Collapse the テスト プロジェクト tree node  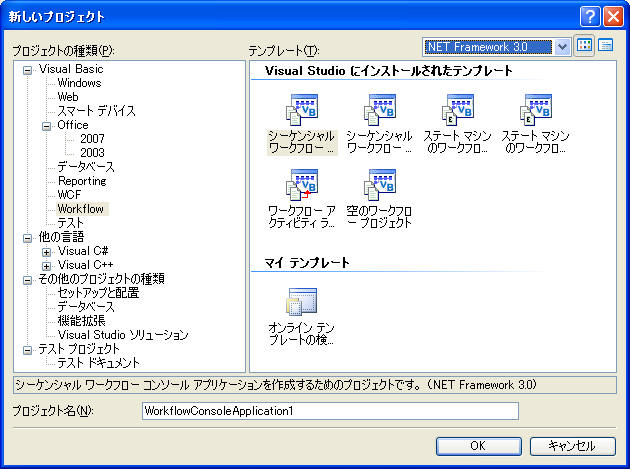pos(27,350)
